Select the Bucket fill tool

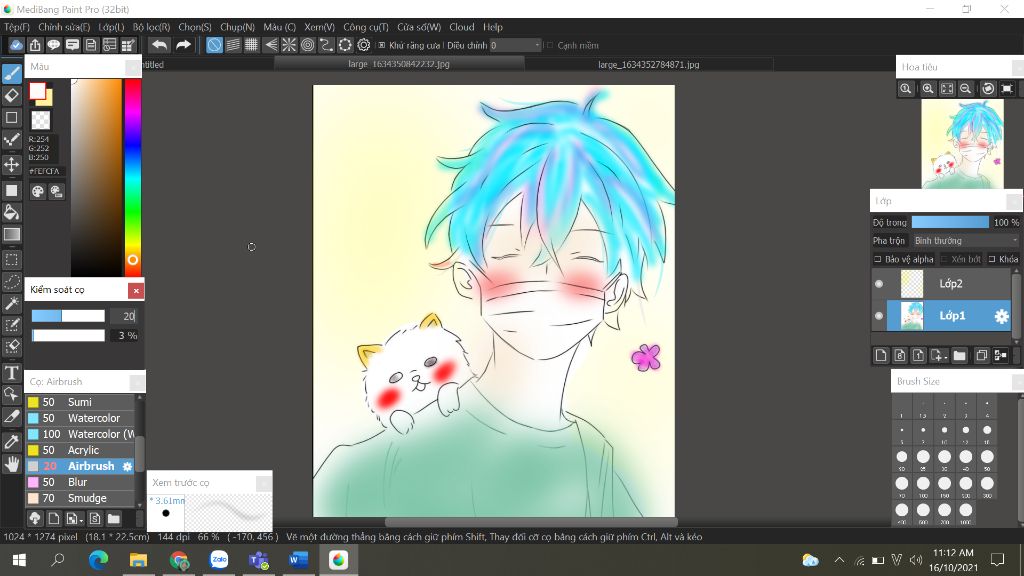[12, 212]
